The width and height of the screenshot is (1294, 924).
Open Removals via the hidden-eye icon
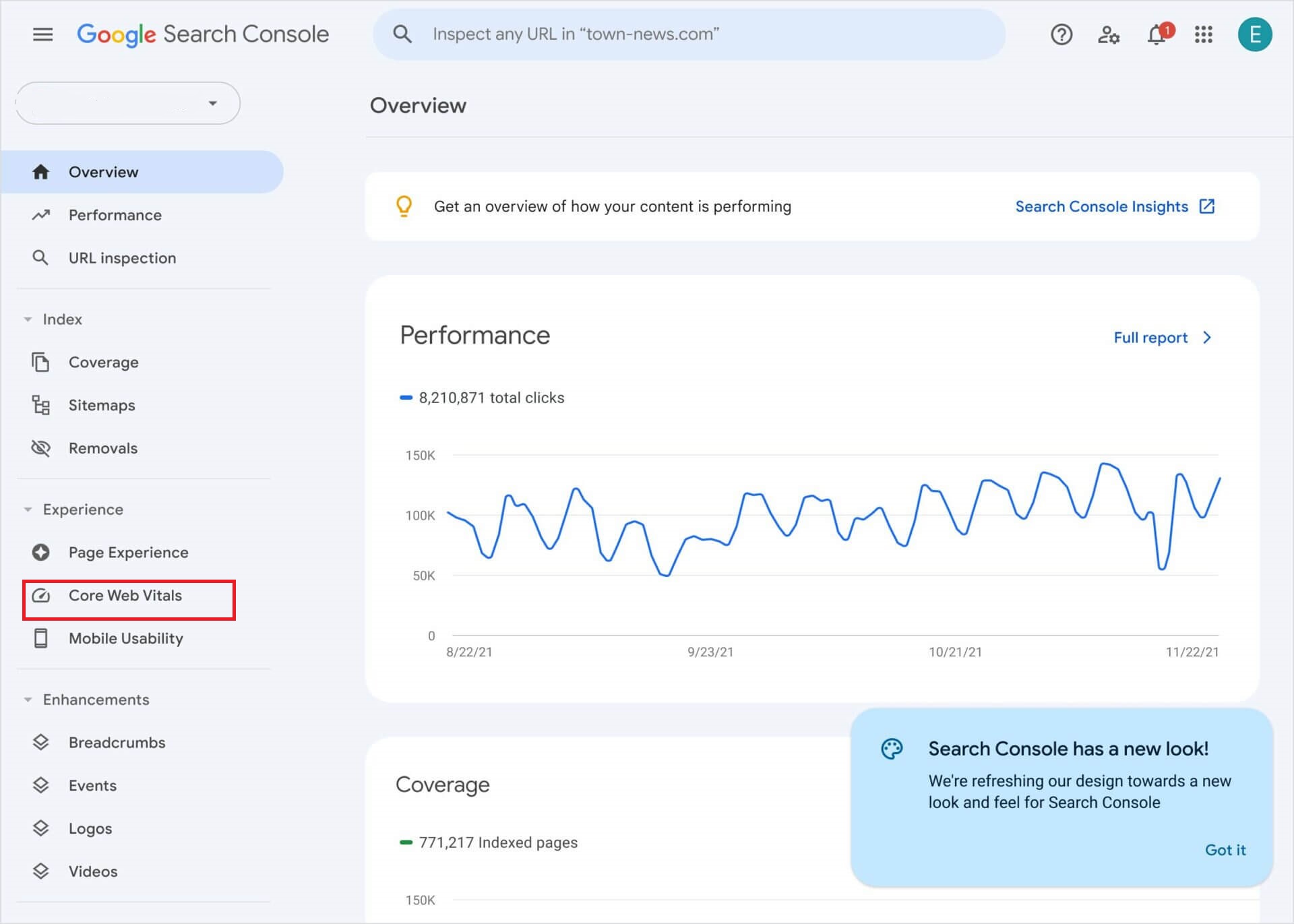pyautogui.click(x=40, y=448)
